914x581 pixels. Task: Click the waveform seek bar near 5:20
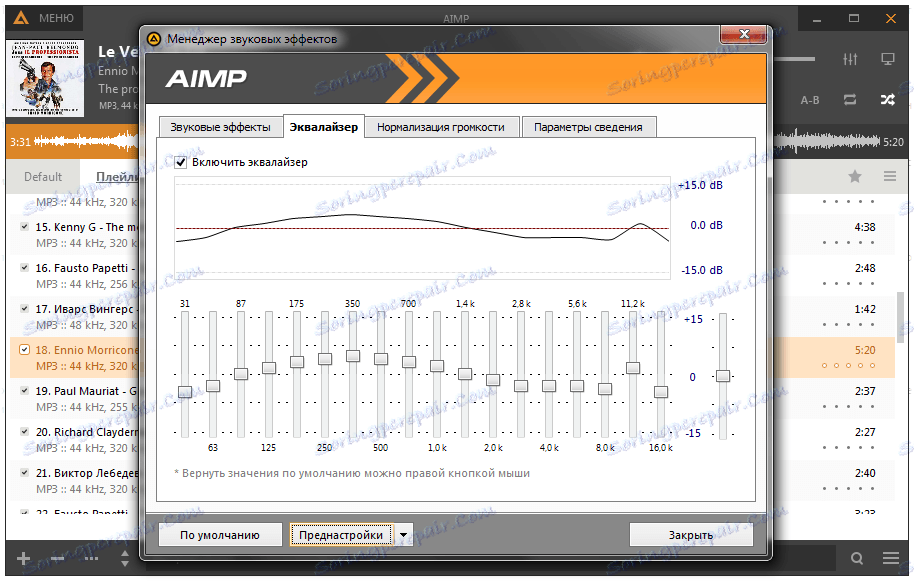[827, 142]
